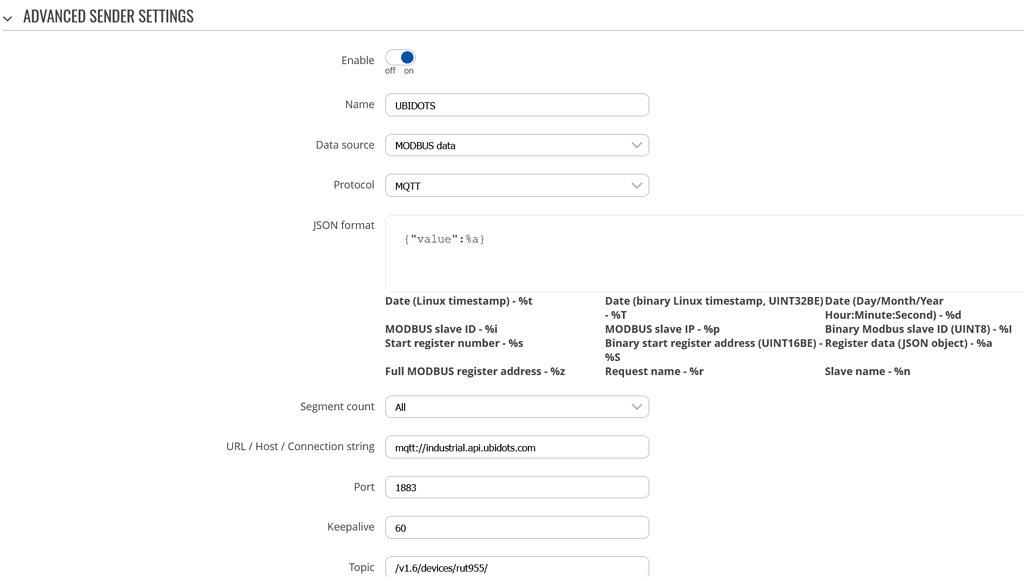Select the Port field showing 1883

pyautogui.click(x=516, y=486)
